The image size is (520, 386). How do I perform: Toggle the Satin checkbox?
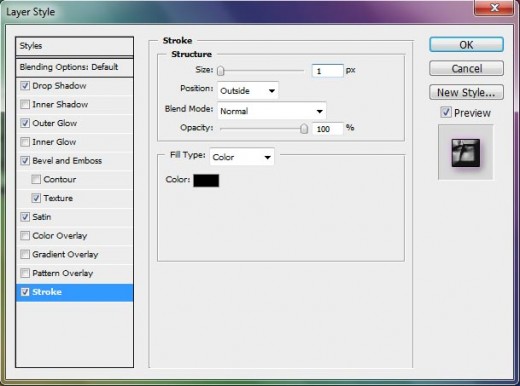(25, 217)
